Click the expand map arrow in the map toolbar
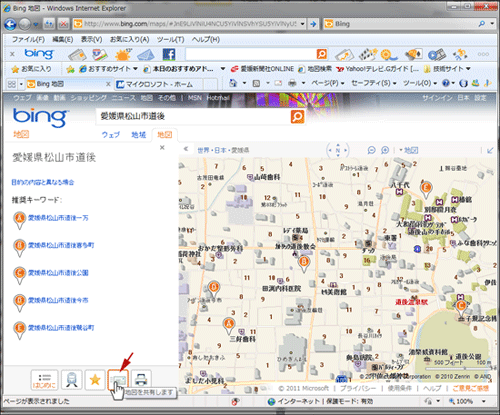This screenshot has height=415, width=500. [490, 150]
